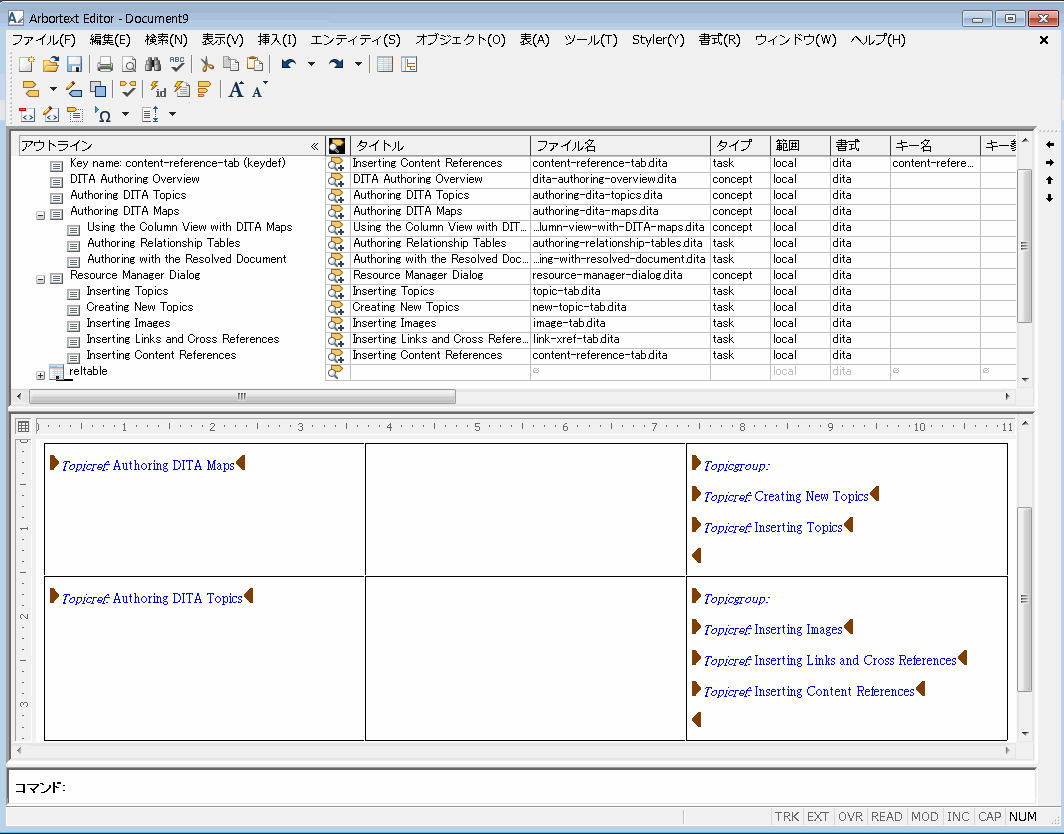This screenshot has width=1064, height=834.
Task: Click the red-marked code tag icon
Action: click(27, 114)
